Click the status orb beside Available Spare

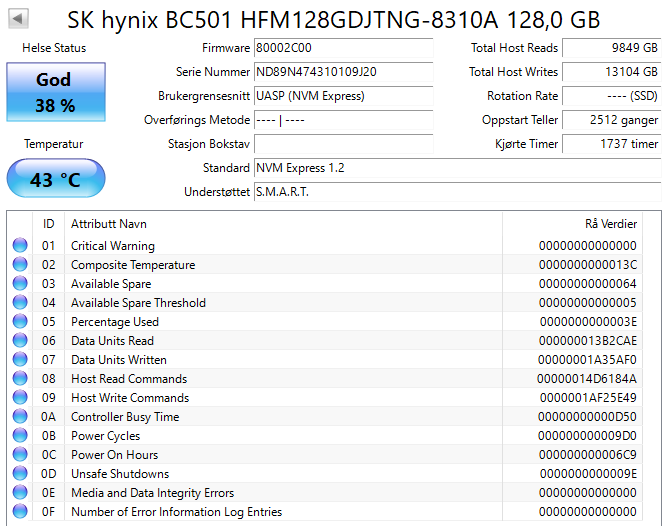click(20, 284)
